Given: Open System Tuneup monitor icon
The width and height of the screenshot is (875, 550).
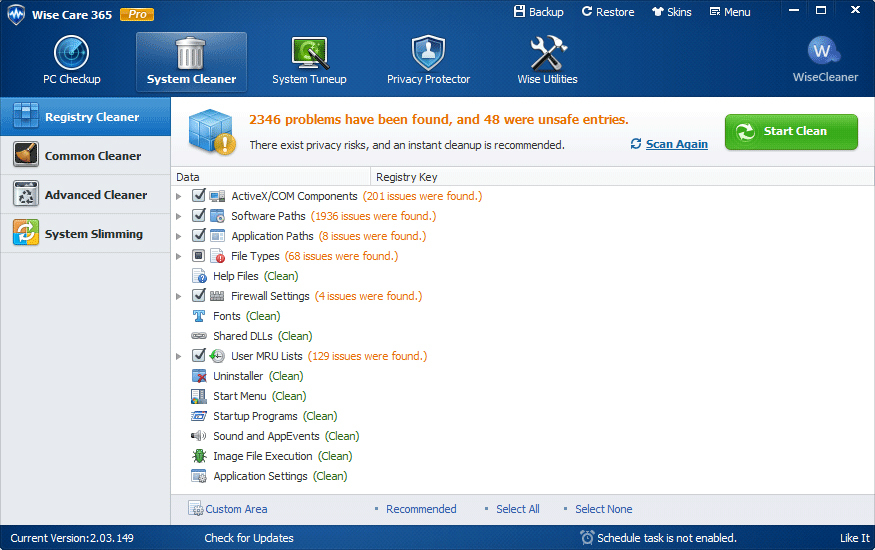Looking at the screenshot, I should pyautogui.click(x=309, y=54).
